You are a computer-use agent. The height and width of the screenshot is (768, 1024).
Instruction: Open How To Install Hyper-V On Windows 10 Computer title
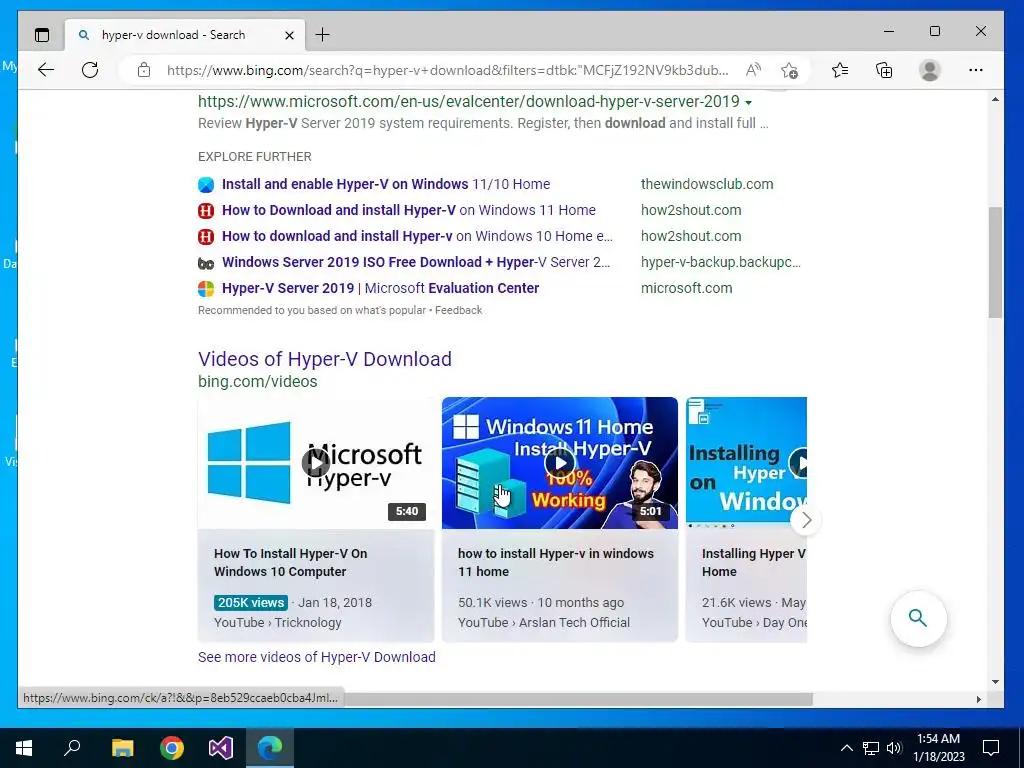291,562
